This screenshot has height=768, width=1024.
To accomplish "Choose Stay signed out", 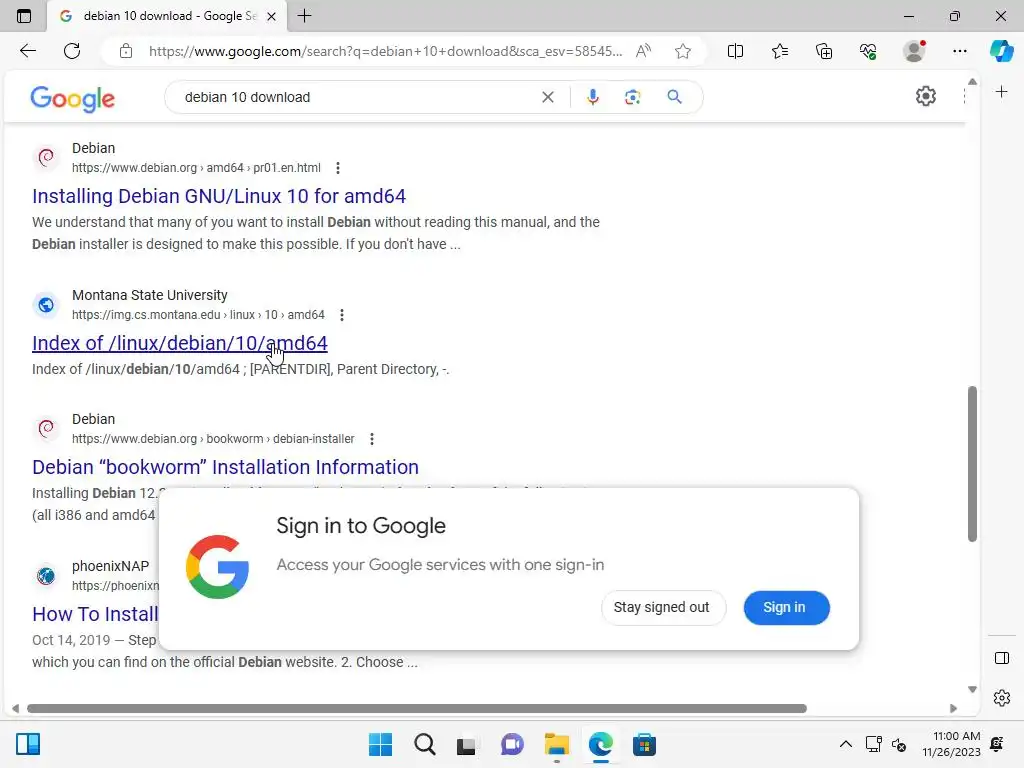I will coord(662,607).
